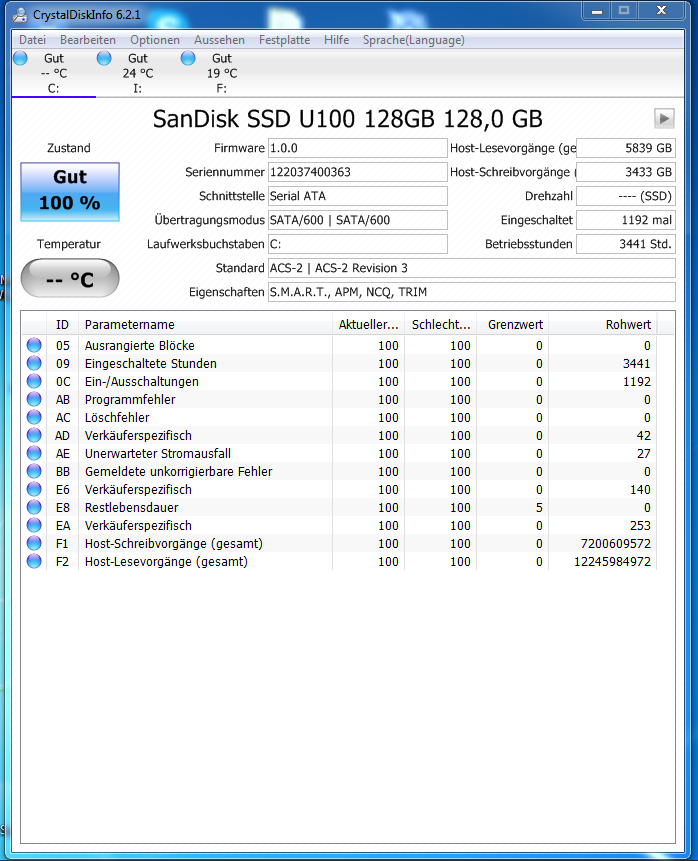The height and width of the screenshot is (861, 698).
Task: Click the Schnittstelle field Serial ATA
Action: point(358,196)
